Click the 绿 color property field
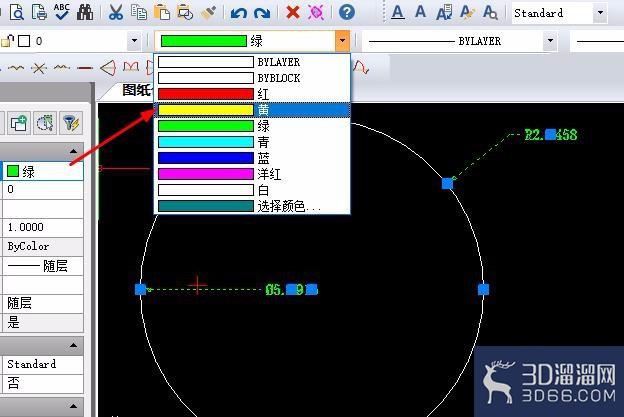624x417 pixels. 43,171
